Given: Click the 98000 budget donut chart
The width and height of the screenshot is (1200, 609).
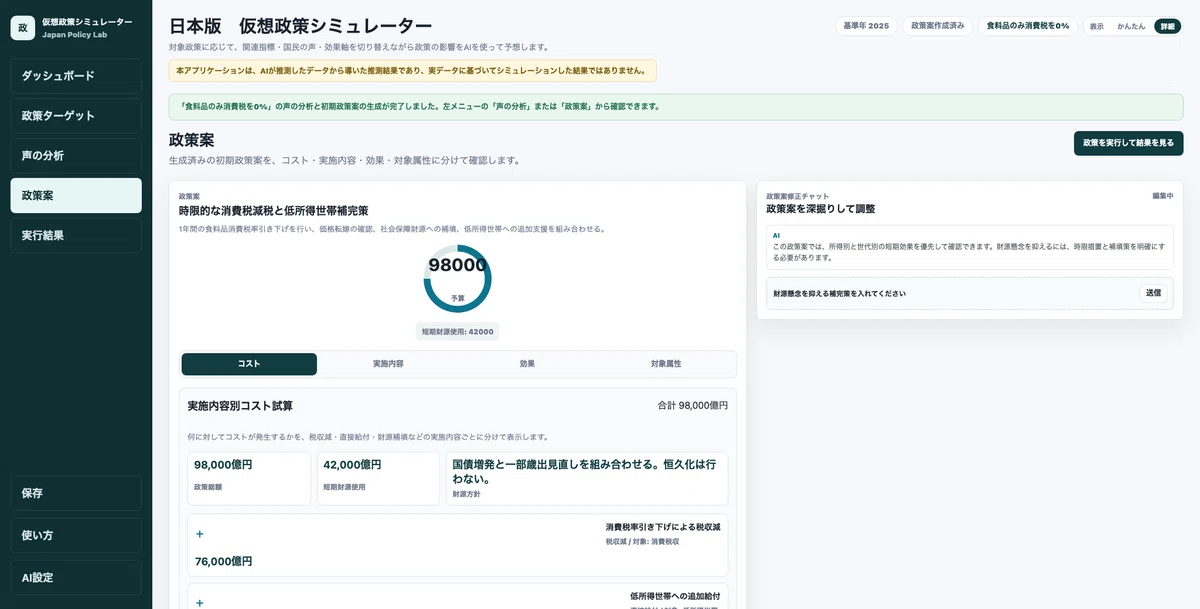Looking at the screenshot, I should tap(457, 278).
